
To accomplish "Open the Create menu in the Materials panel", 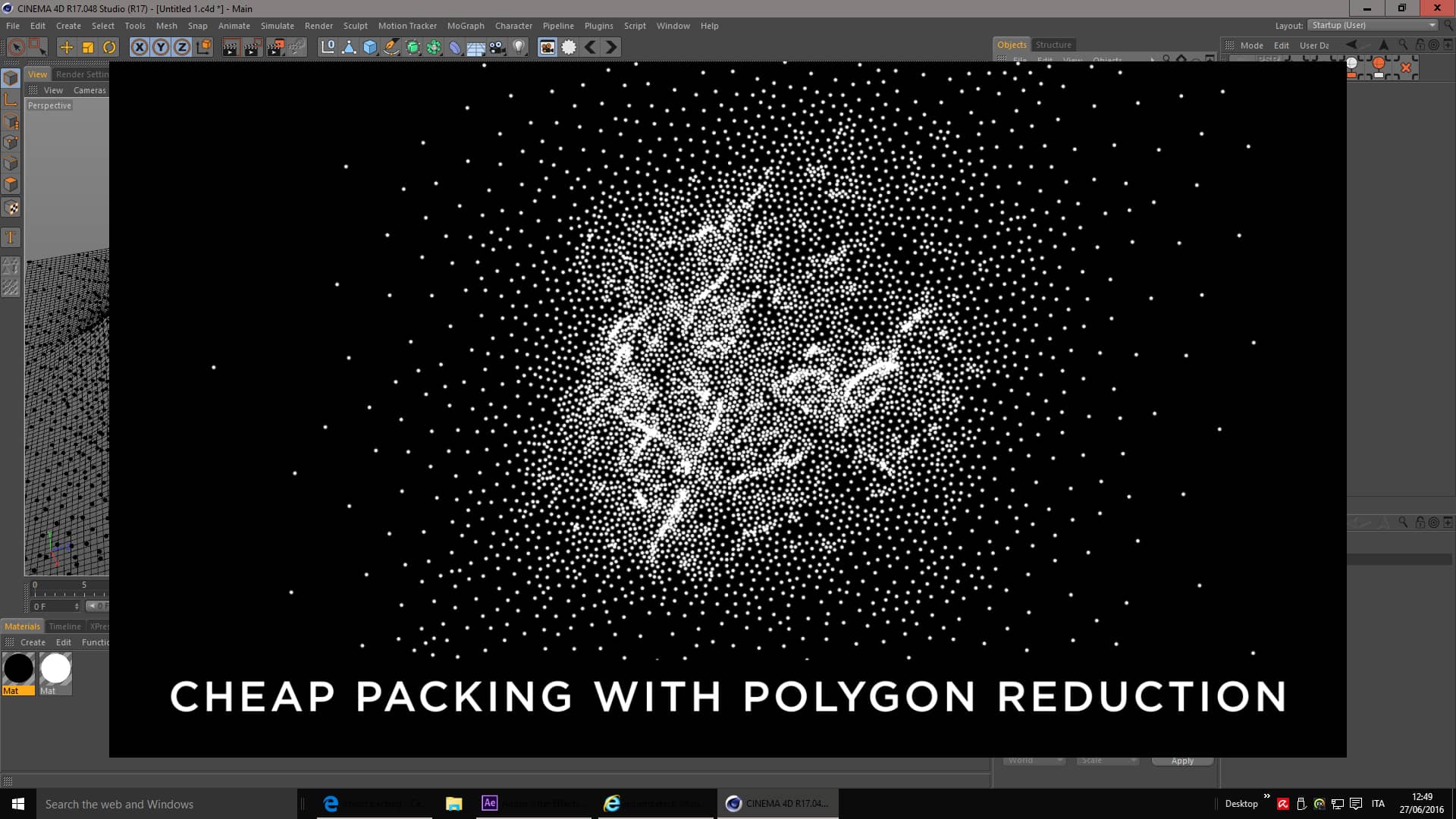I will tap(33, 642).
